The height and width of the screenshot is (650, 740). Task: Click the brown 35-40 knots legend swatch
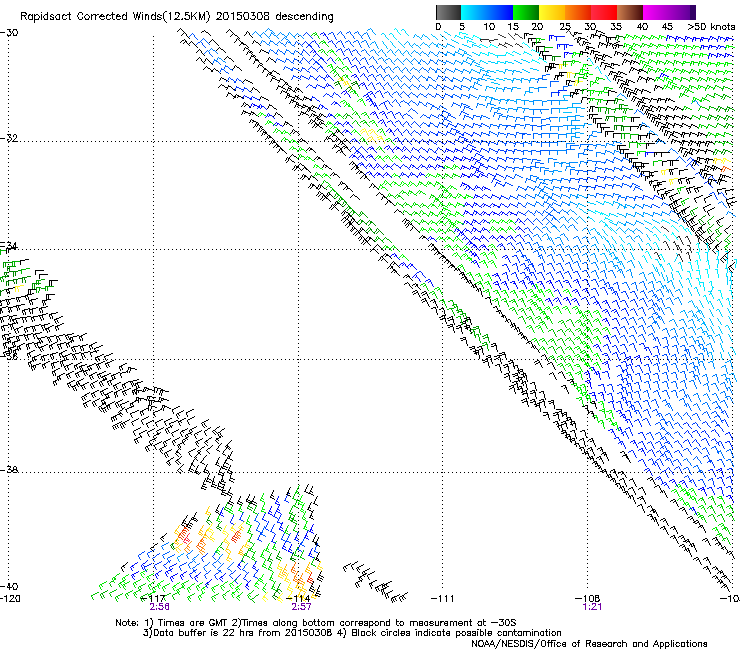[630, 12]
